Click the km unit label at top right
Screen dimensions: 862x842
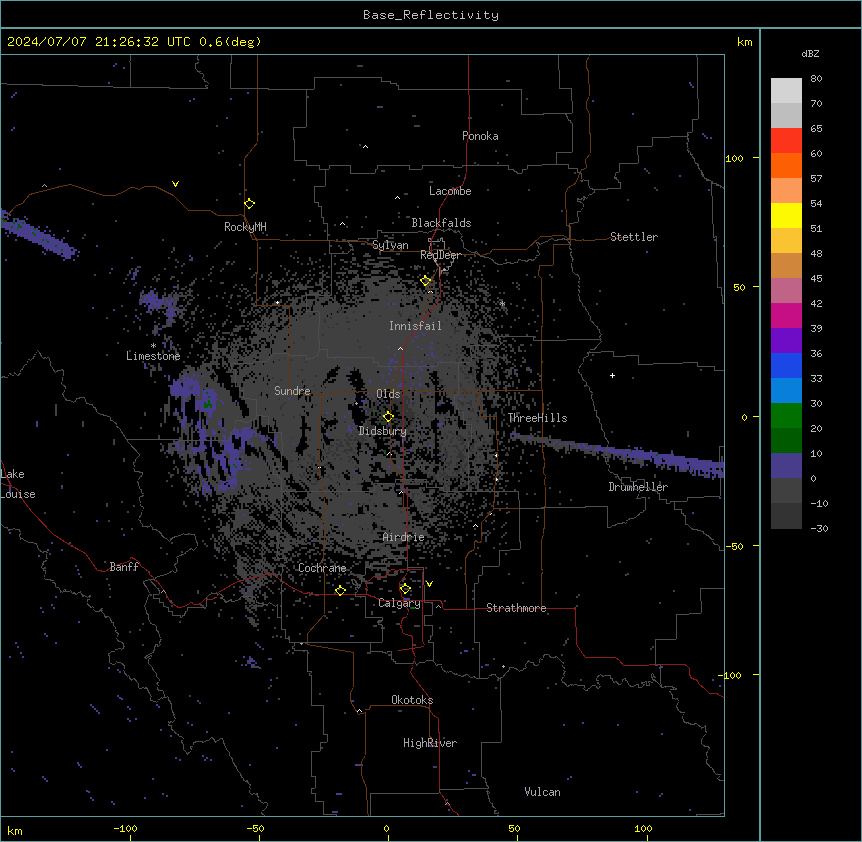(x=744, y=42)
